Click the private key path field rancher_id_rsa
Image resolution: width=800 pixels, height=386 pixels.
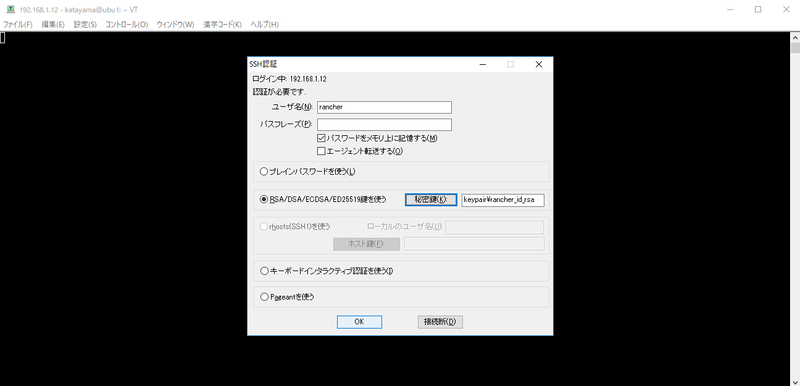503,200
